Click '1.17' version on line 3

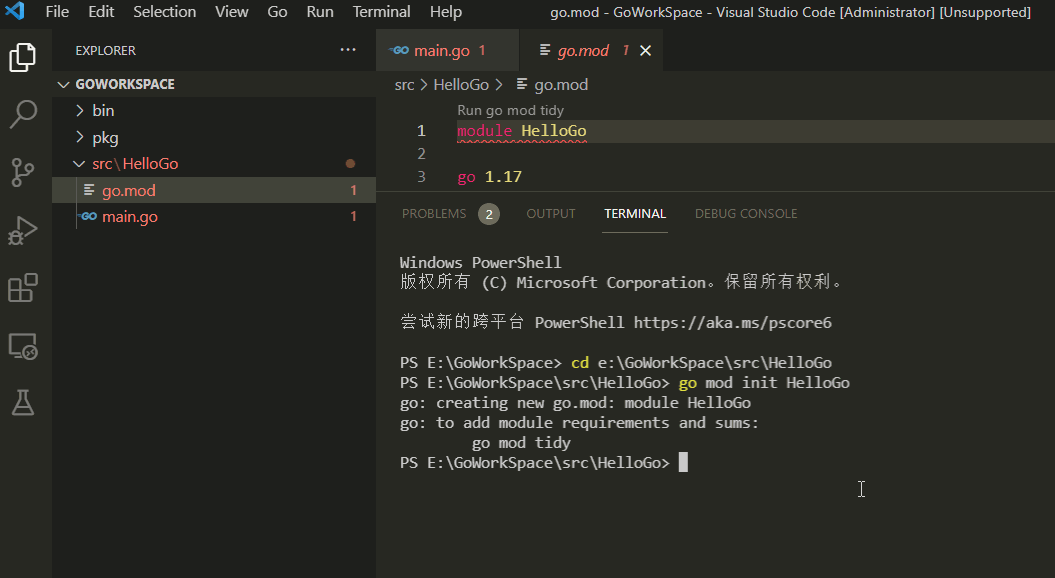tap(503, 176)
